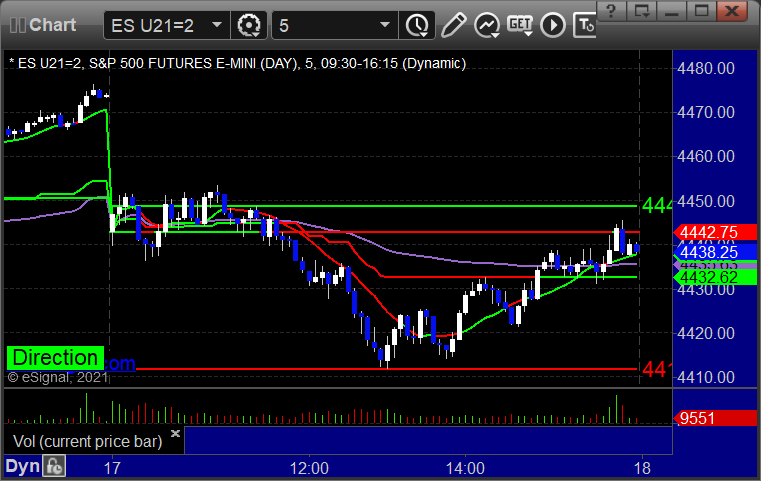Viewport: 761px width, 481px height.
Task: Open the window pop-out menu icon
Action: pos(641,11)
